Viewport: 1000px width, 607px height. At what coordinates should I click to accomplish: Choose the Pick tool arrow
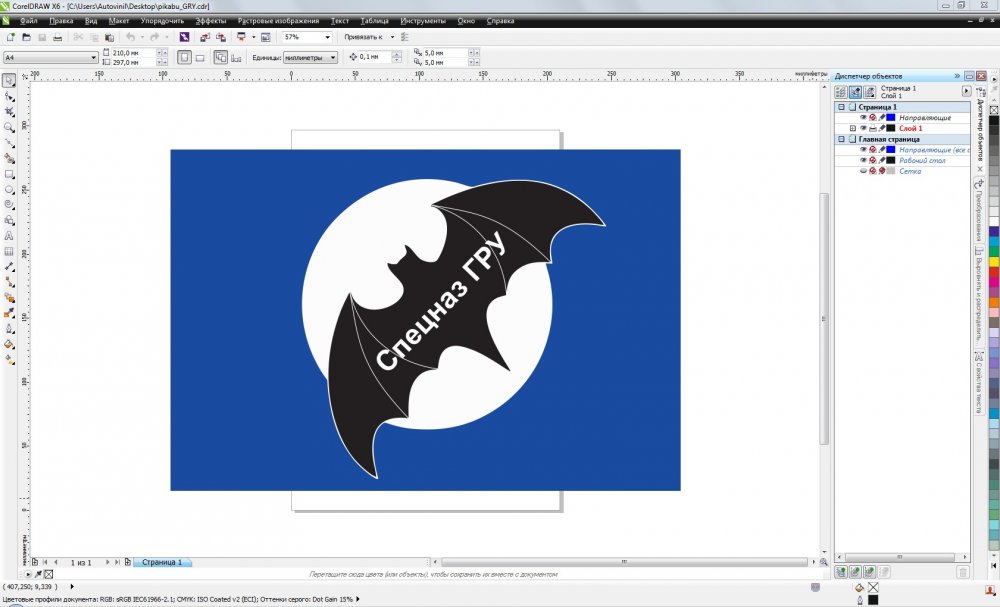pyautogui.click(x=9, y=81)
